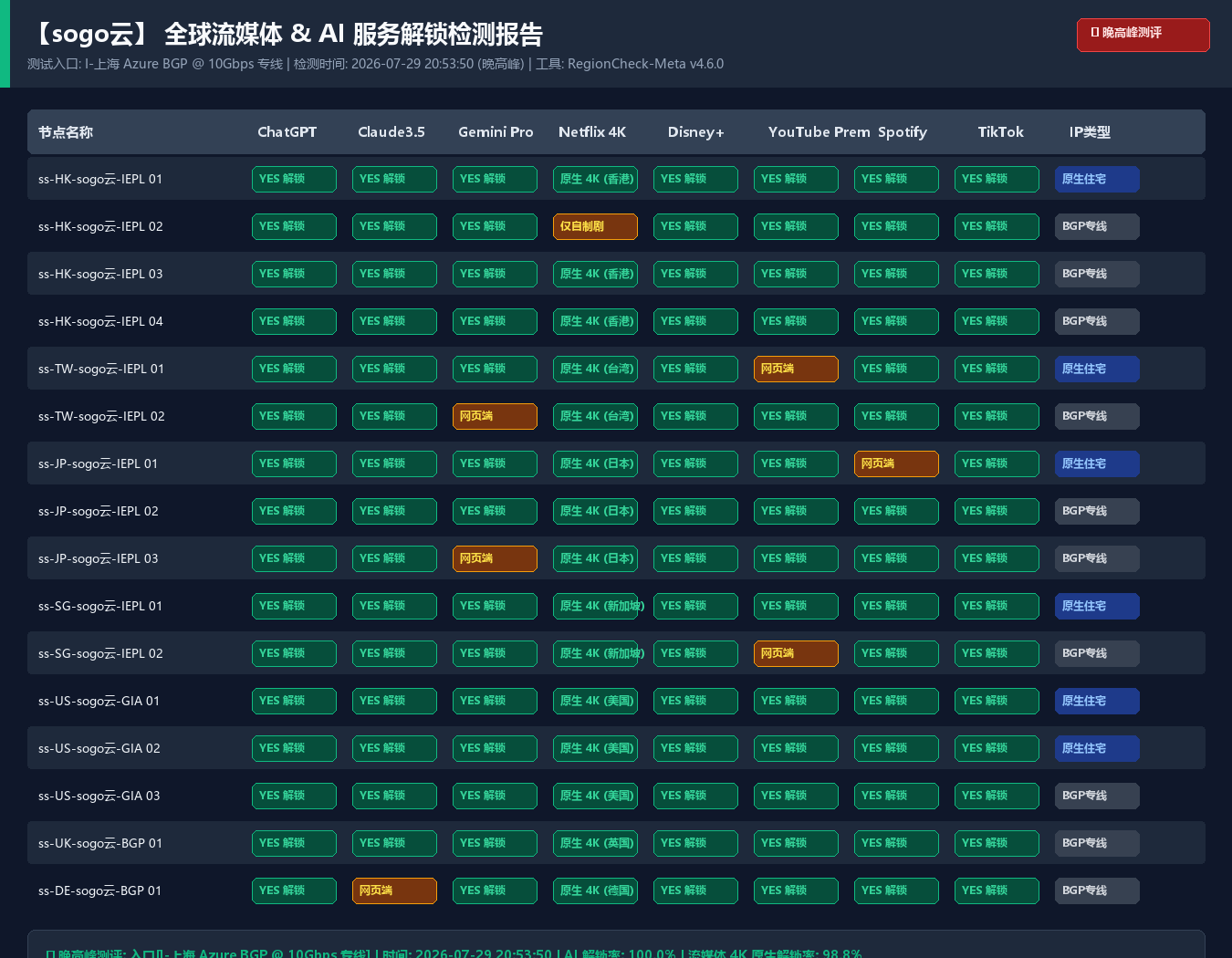Click Spotify YES 解锁 badge for US-GIA 02

[896, 748]
